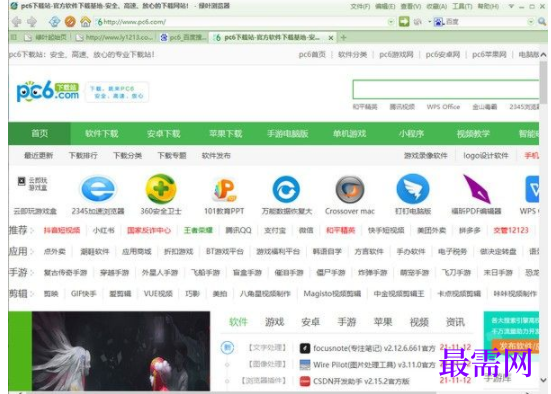Click the 下载排行 sub-navigation link
Image resolution: width=551 pixels, height=394 pixels.
83,155
